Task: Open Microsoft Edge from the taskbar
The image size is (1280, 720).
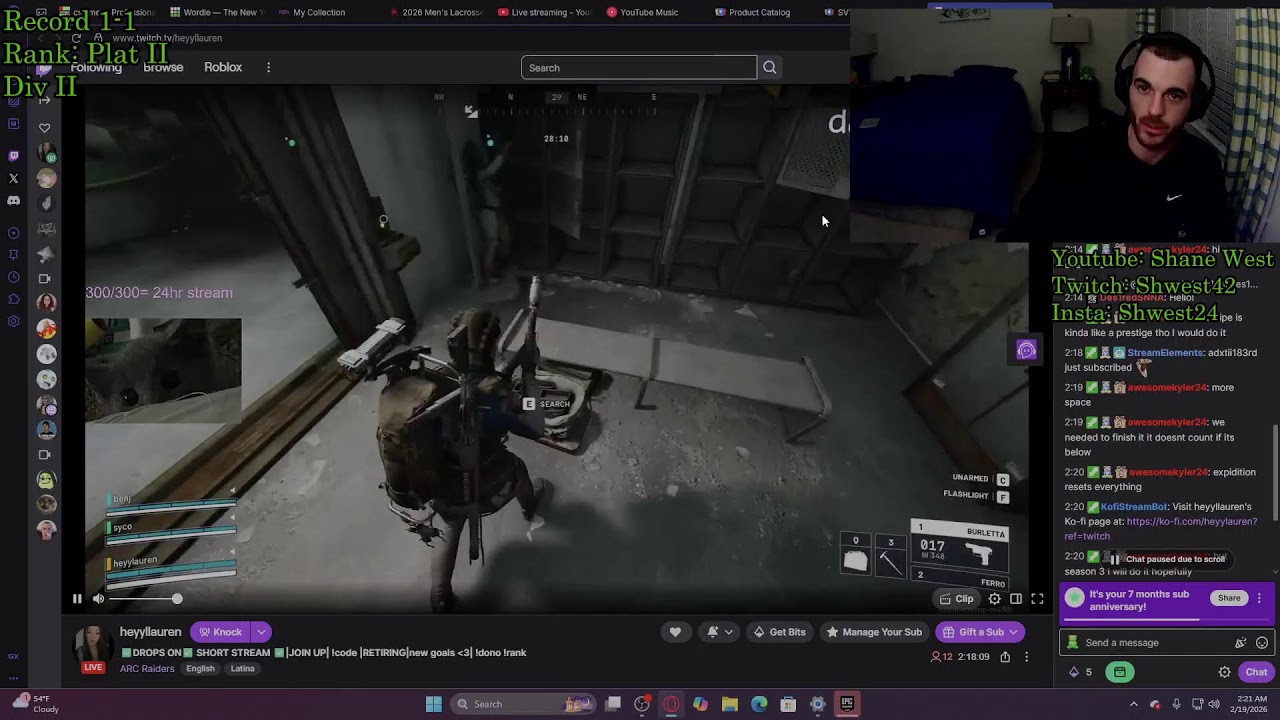Action: pyautogui.click(x=759, y=704)
